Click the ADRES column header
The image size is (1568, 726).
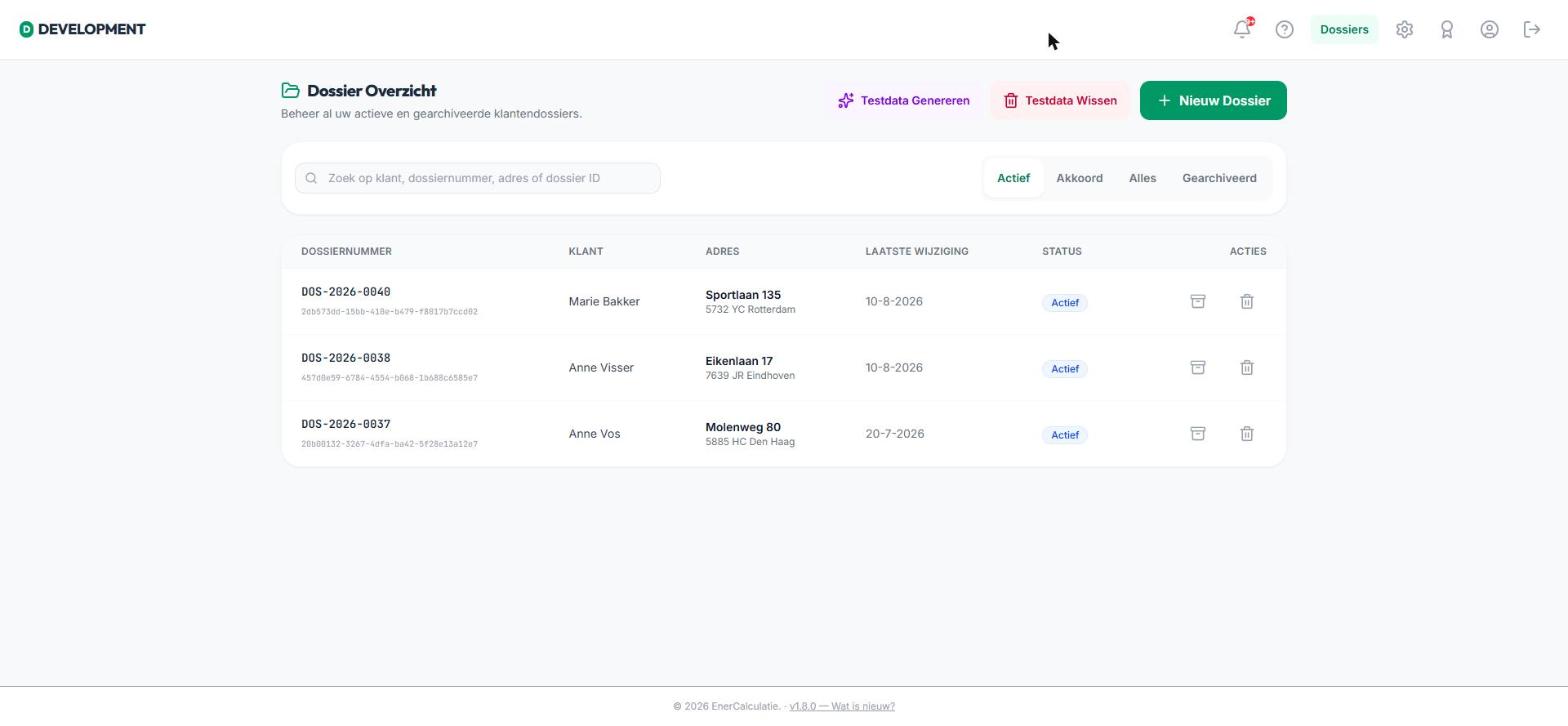tap(722, 251)
